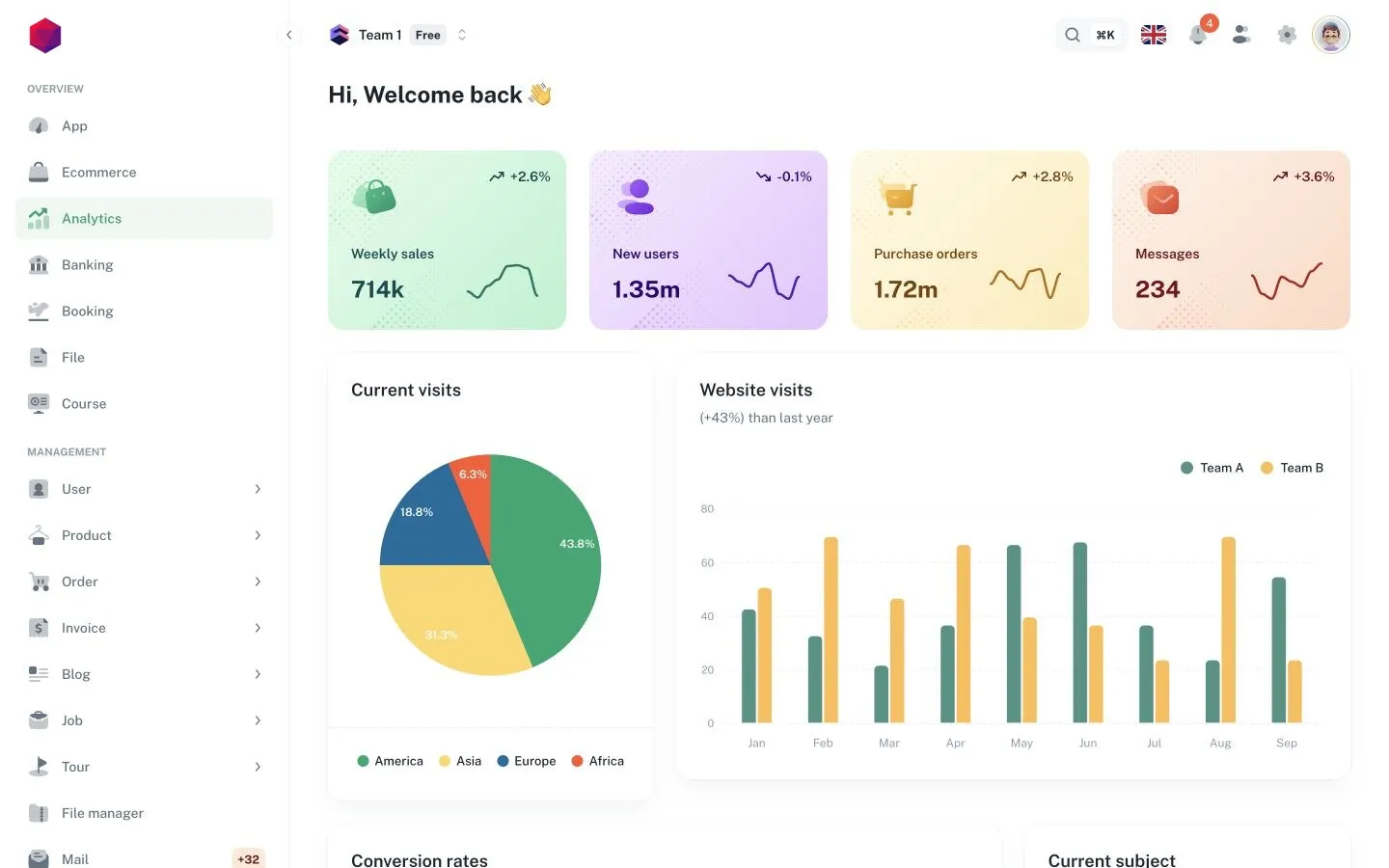
Task: Expand the Job menu chevron
Action: [x=258, y=720]
